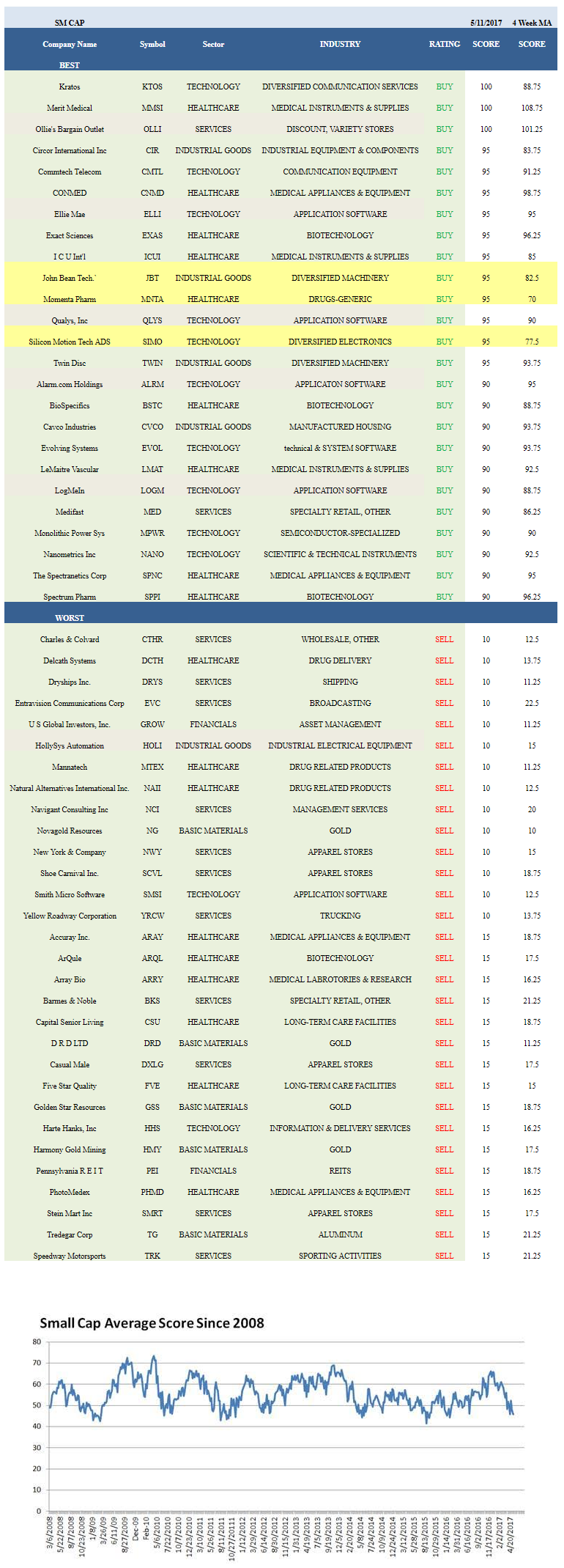Viewport: 564px width, 1568px height.
Task: Click the LogMeIn company name
Action: [70, 490]
